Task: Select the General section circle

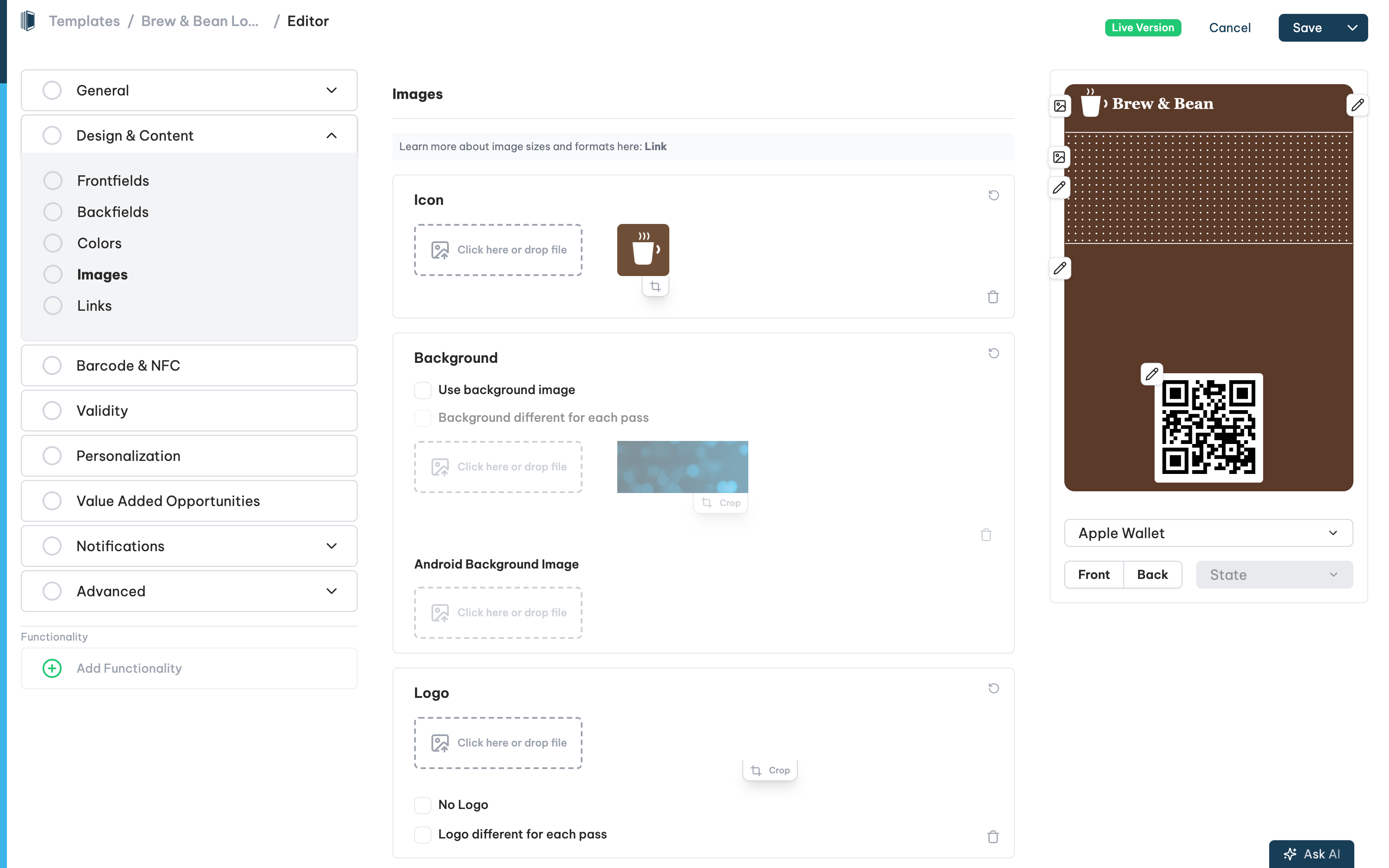Action: (x=52, y=90)
